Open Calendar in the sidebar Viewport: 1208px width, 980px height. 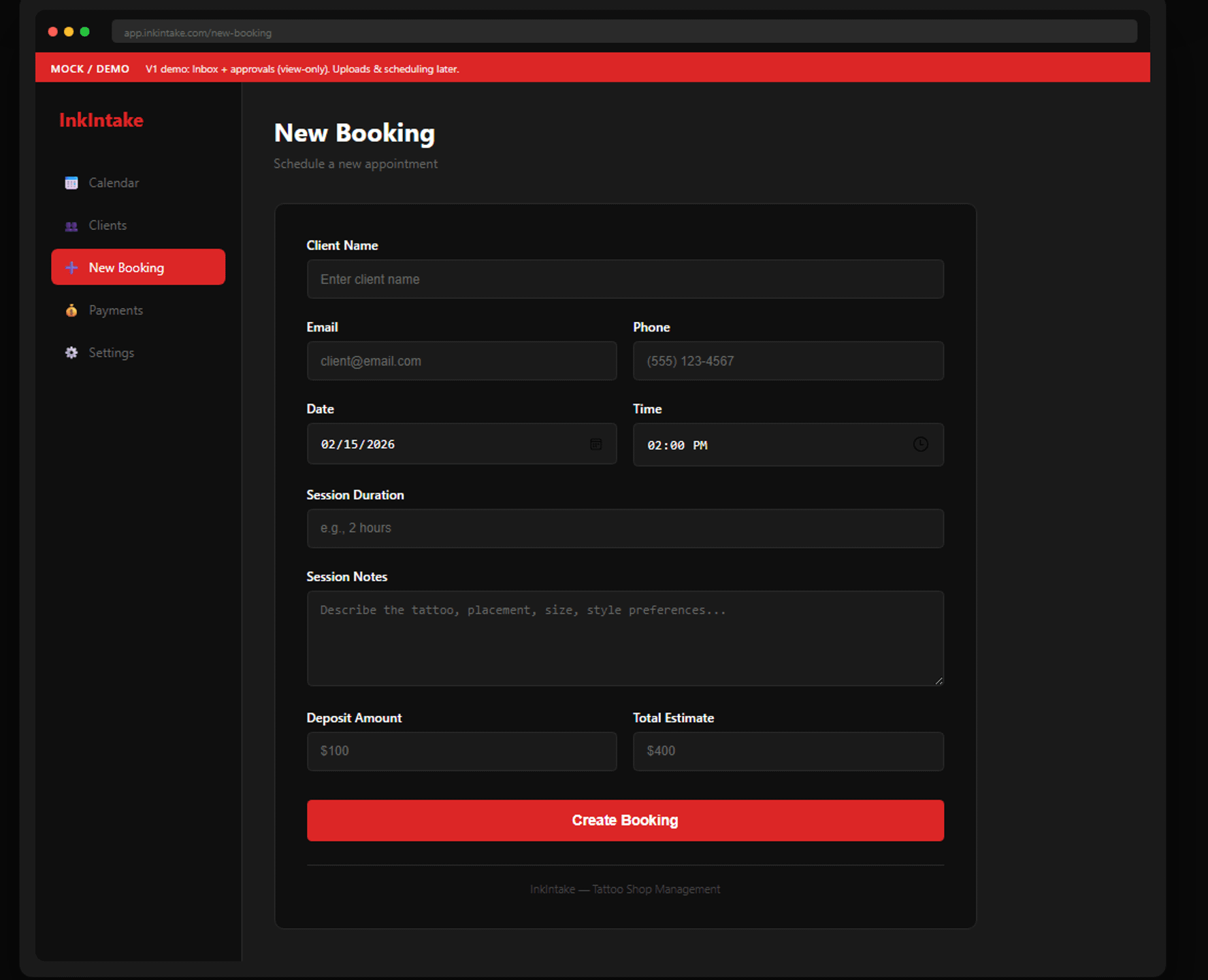(x=138, y=183)
